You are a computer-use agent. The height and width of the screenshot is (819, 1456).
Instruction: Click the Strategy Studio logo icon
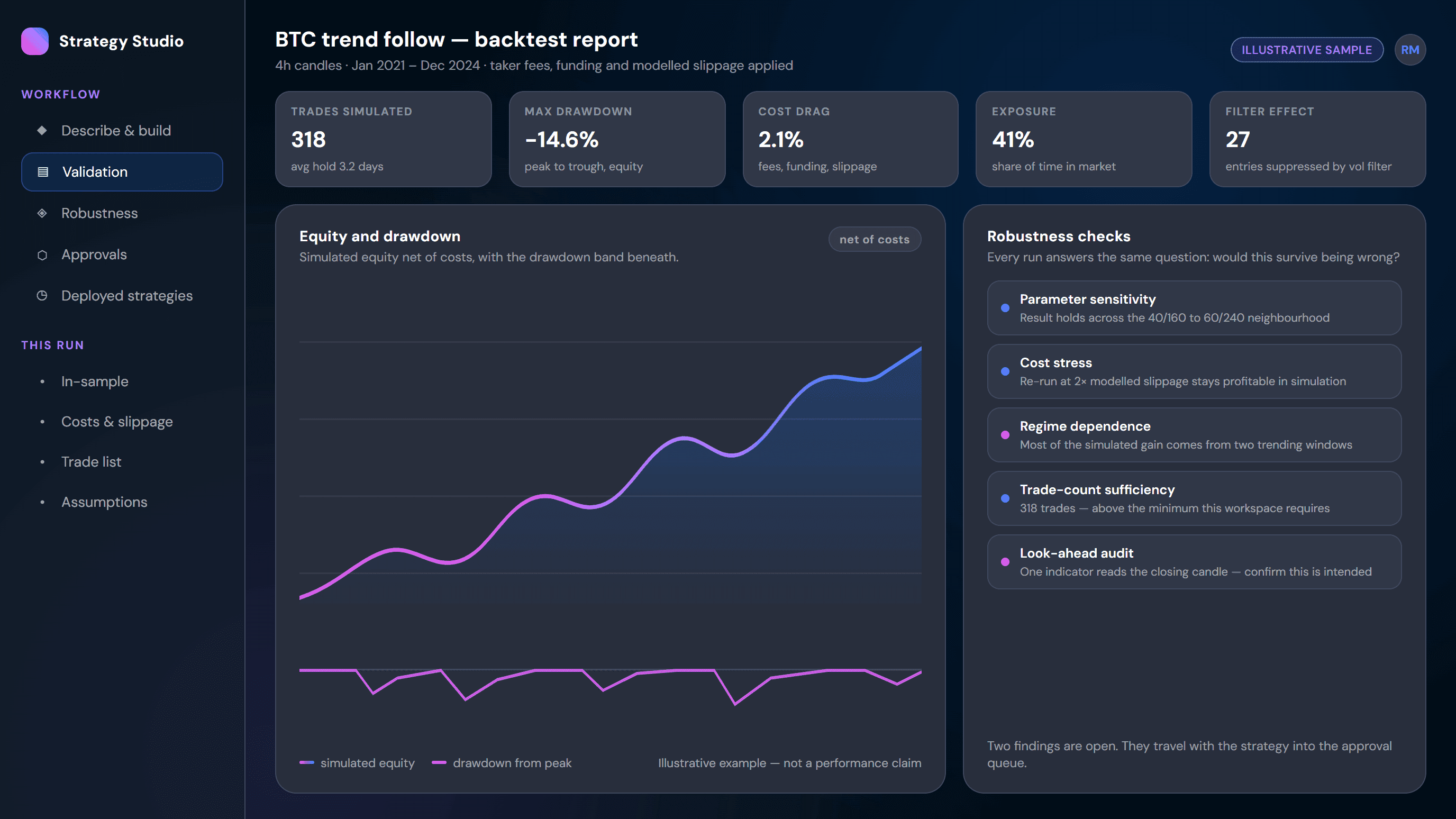[x=34, y=41]
